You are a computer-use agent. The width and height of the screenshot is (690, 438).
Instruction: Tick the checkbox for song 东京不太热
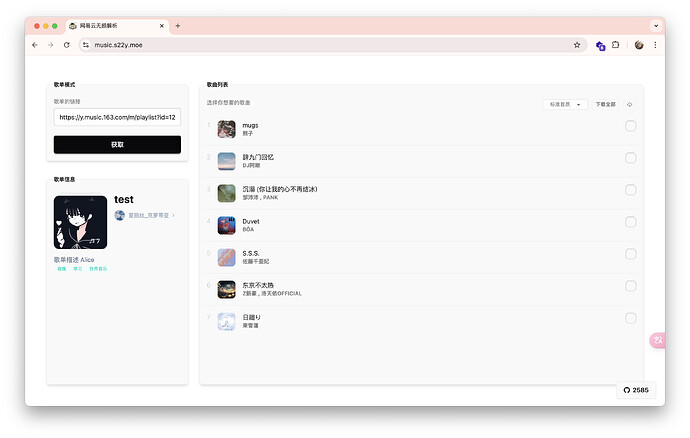coord(630,286)
